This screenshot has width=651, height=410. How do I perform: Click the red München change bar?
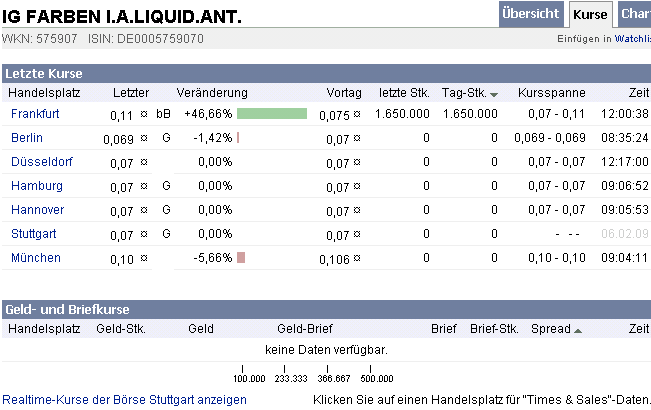(241, 258)
